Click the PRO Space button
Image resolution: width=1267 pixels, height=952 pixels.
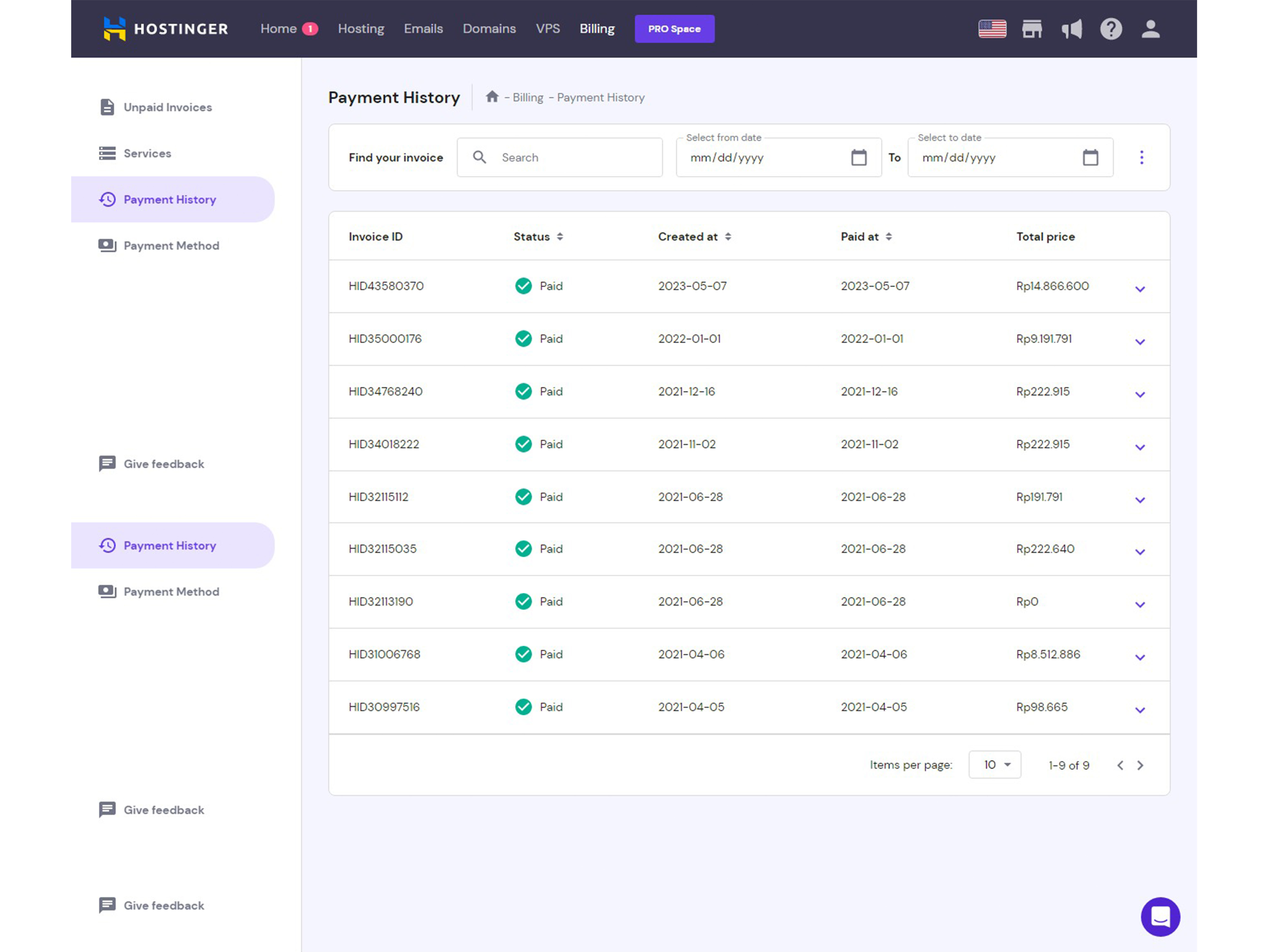(674, 29)
